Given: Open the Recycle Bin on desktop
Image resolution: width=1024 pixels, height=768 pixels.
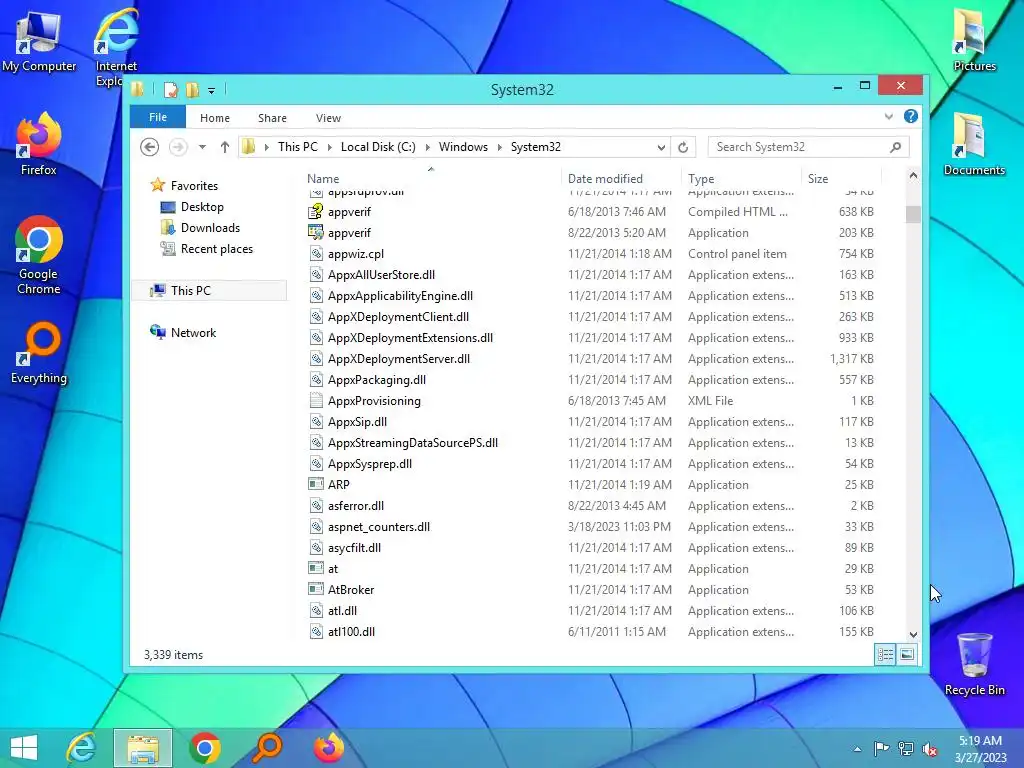Looking at the screenshot, I should (974, 664).
